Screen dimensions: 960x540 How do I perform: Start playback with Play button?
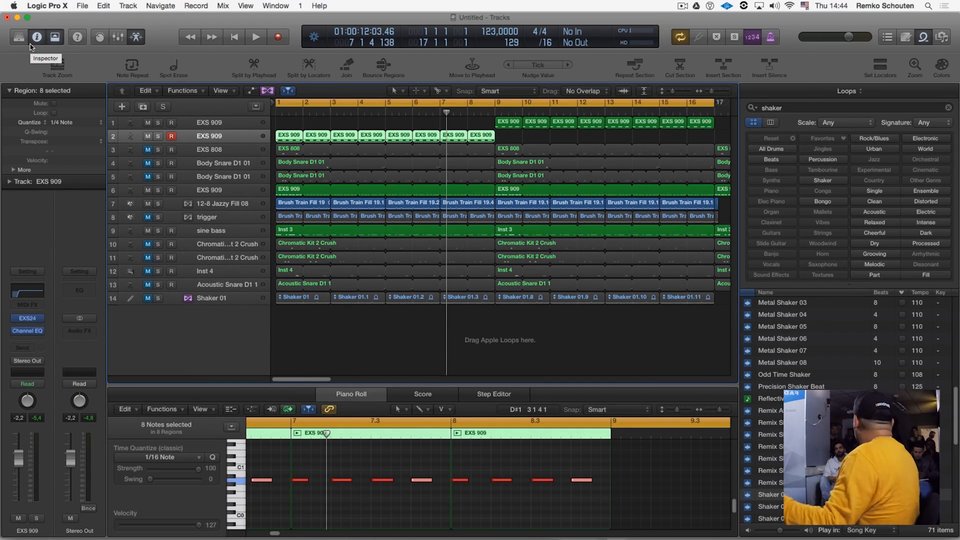[256, 37]
